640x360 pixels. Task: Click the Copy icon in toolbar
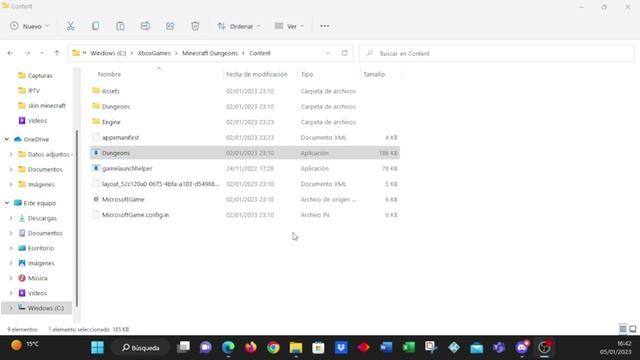click(x=95, y=26)
